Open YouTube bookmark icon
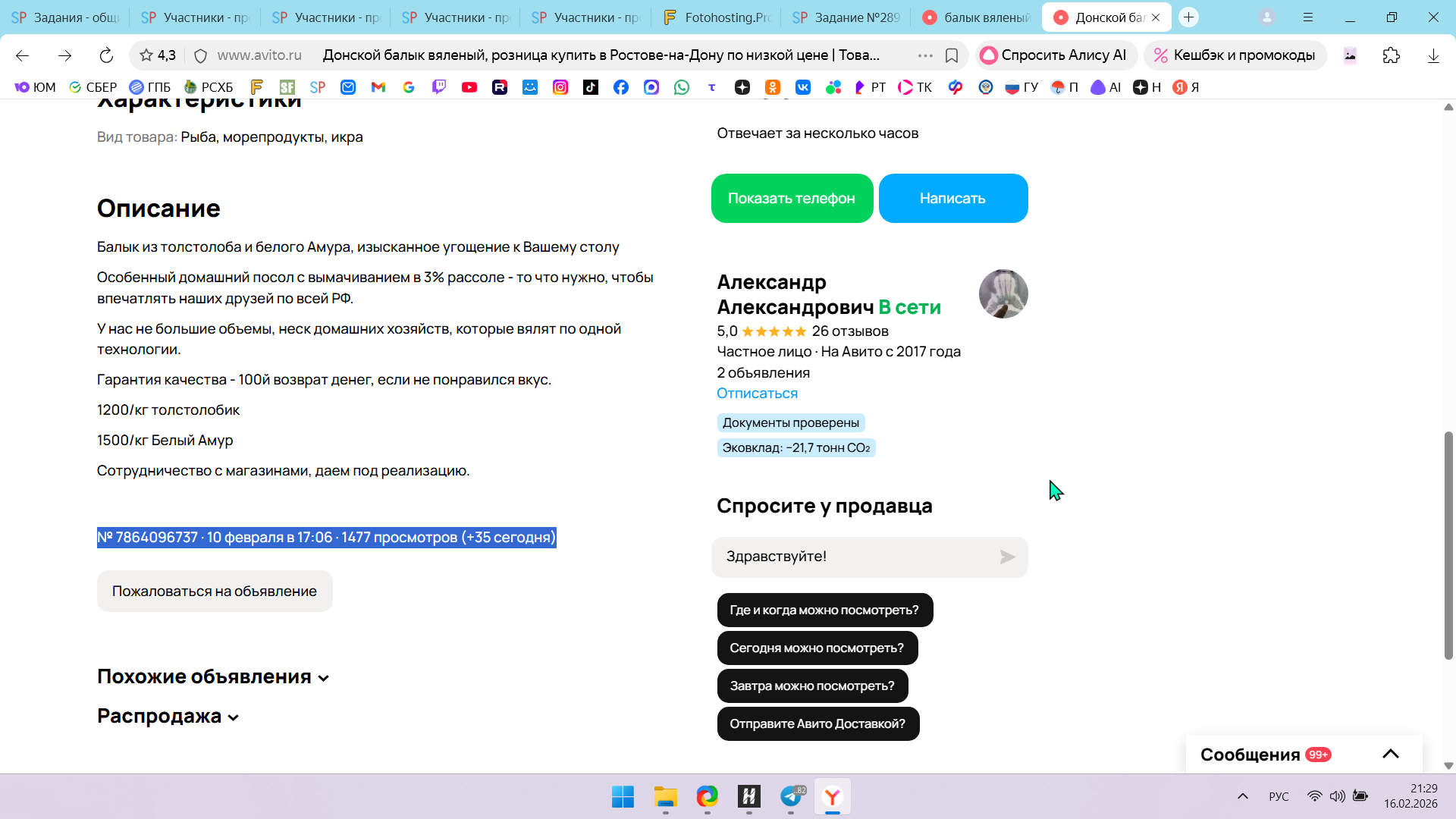Screen dimensions: 1456x819 tap(469, 87)
